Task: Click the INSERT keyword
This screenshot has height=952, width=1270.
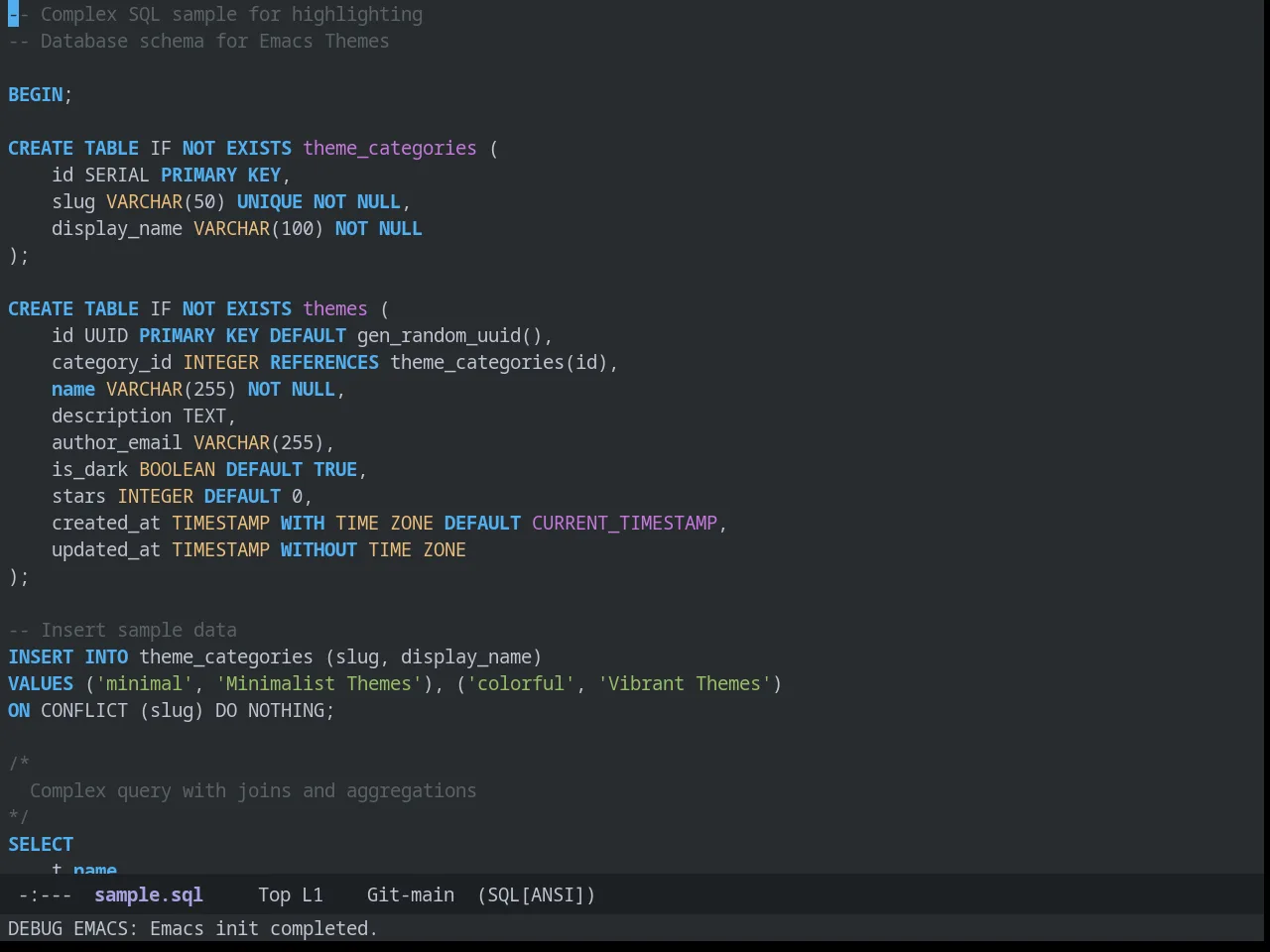Action: pyautogui.click(x=41, y=656)
